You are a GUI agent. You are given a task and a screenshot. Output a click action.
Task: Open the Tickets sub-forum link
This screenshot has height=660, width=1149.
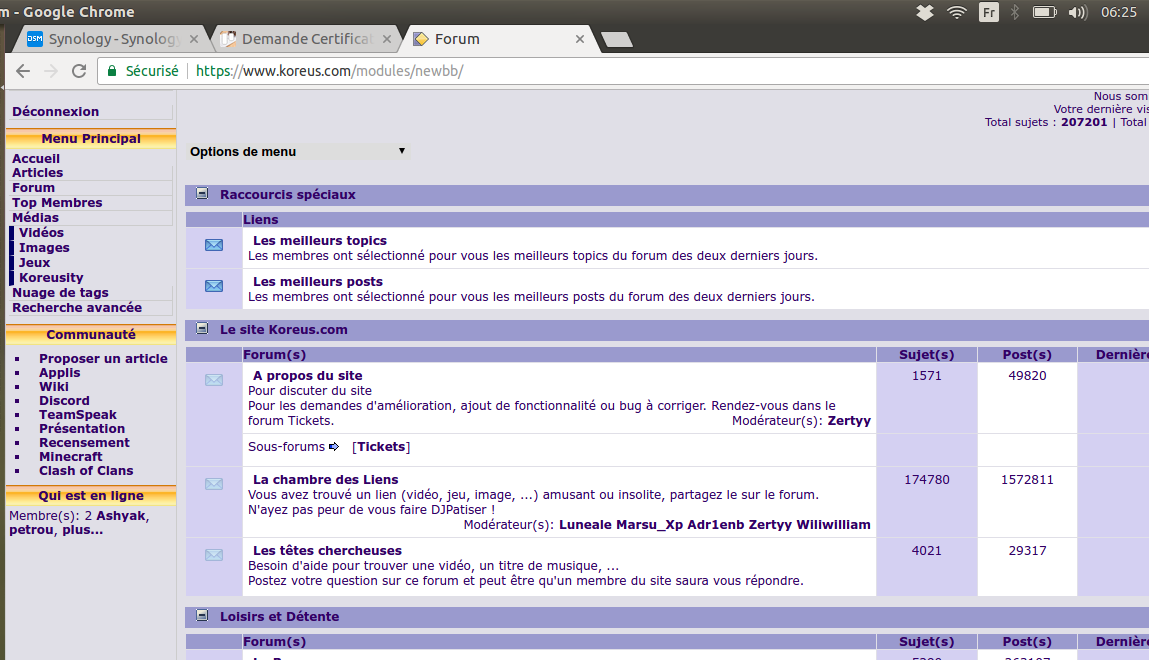381,446
